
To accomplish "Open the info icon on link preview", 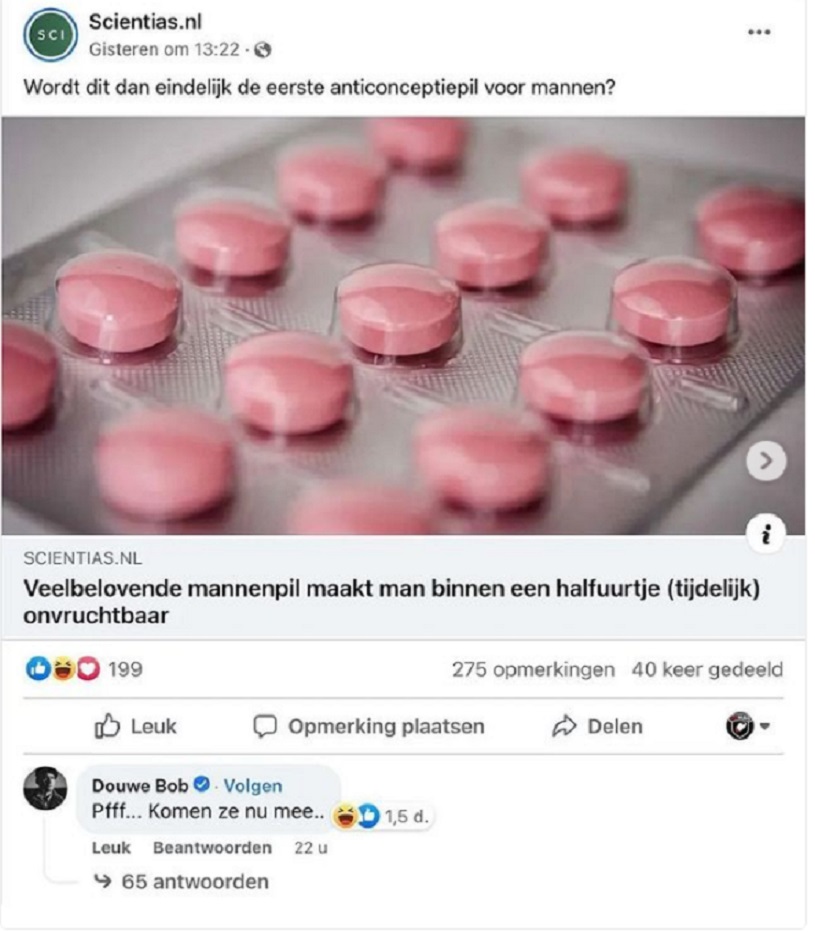I will [766, 533].
